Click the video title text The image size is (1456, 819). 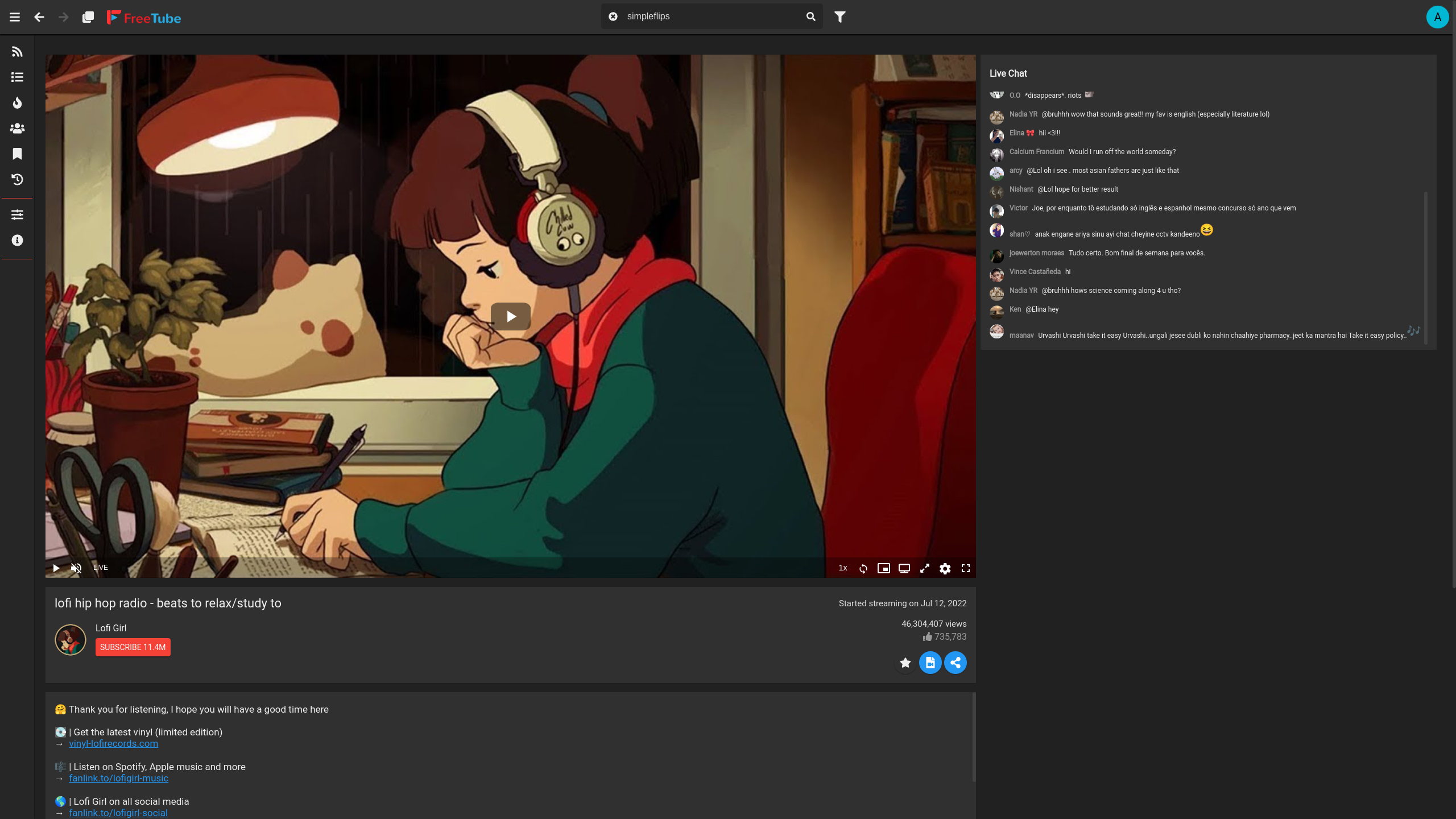pos(168,603)
